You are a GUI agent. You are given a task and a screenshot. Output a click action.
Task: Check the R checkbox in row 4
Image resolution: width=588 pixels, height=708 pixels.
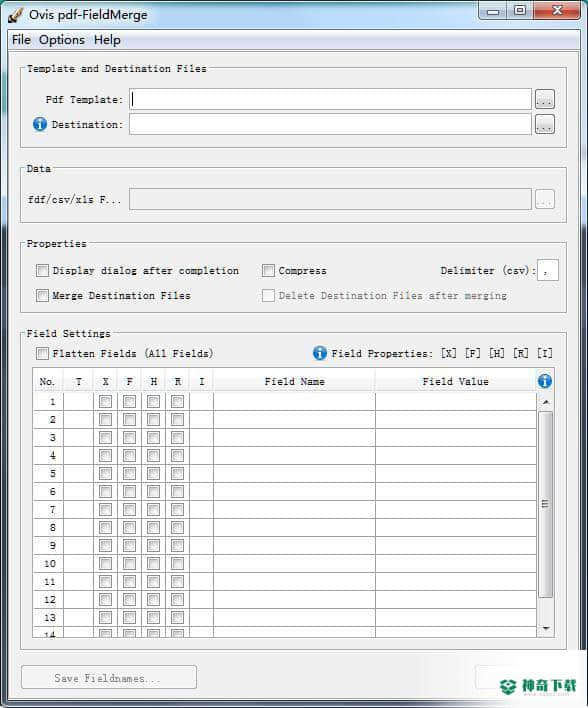click(177, 456)
